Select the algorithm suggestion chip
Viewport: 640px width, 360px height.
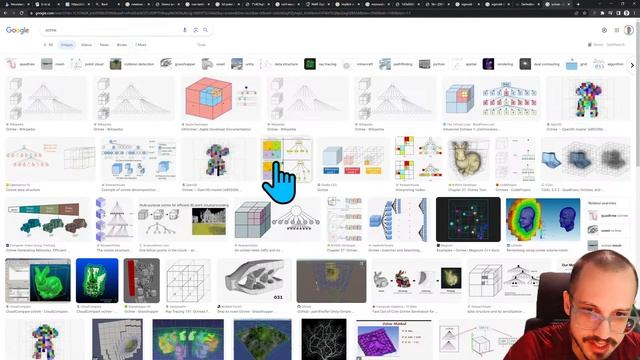tap(609, 64)
